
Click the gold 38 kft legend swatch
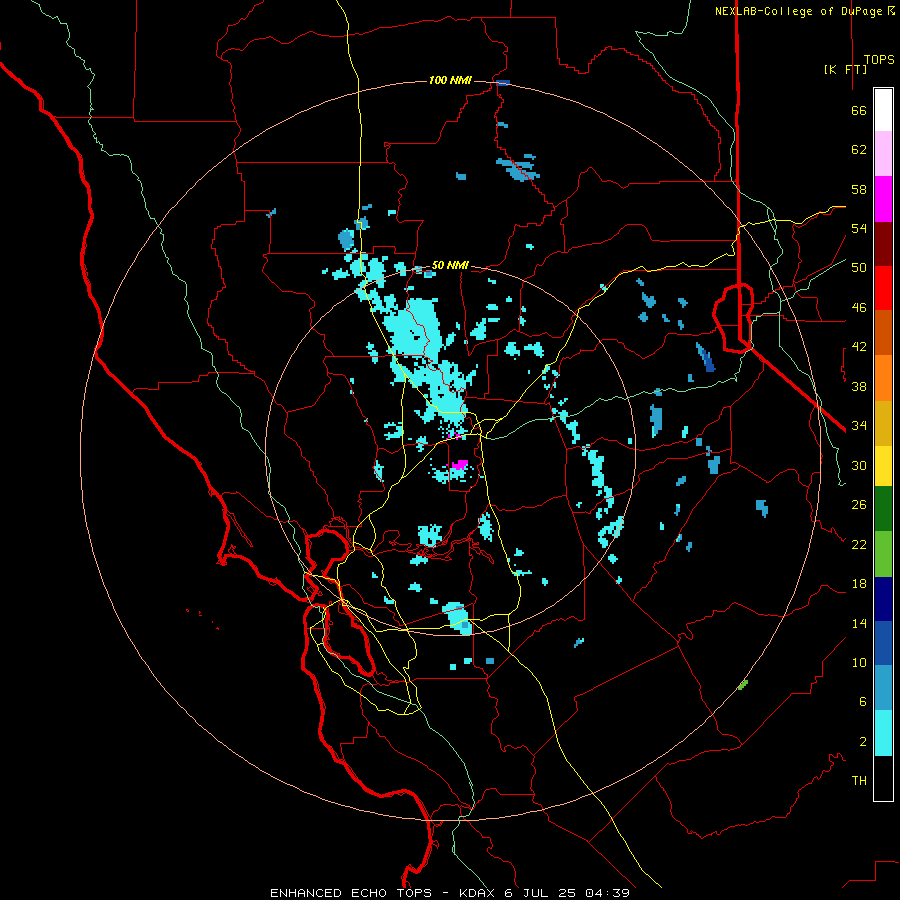pyautogui.click(x=883, y=423)
